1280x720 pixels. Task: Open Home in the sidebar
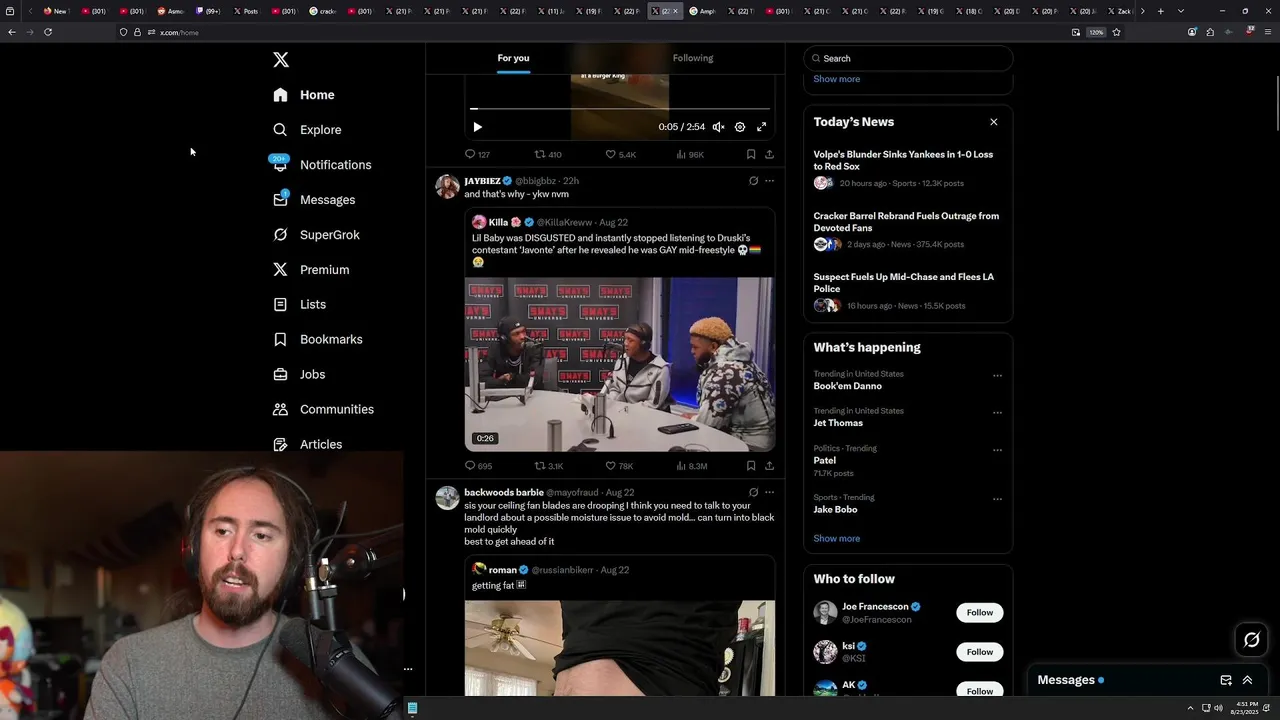pyautogui.click(x=304, y=95)
